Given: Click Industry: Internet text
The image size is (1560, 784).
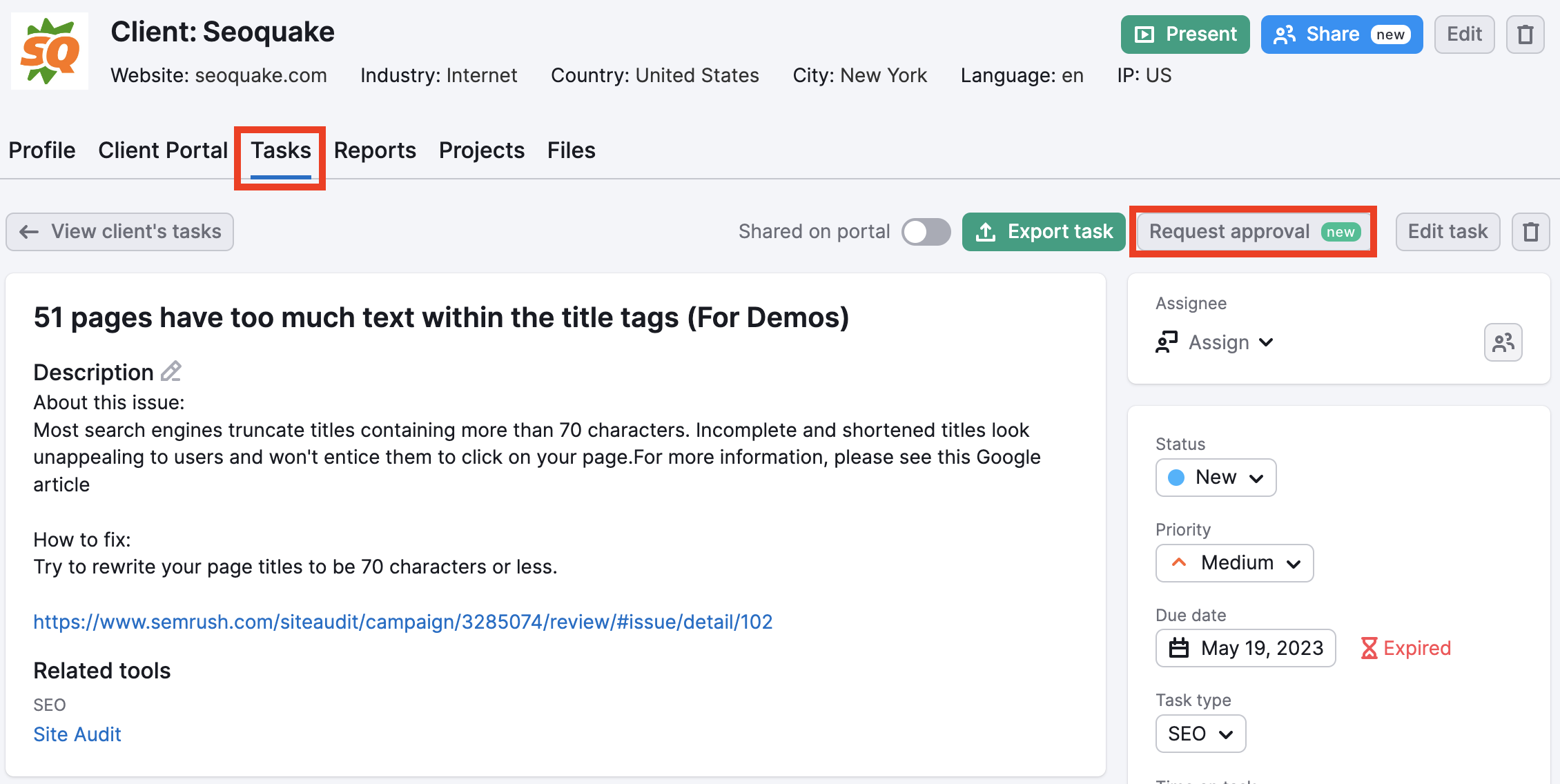Looking at the screenshot, I should 438,75.
